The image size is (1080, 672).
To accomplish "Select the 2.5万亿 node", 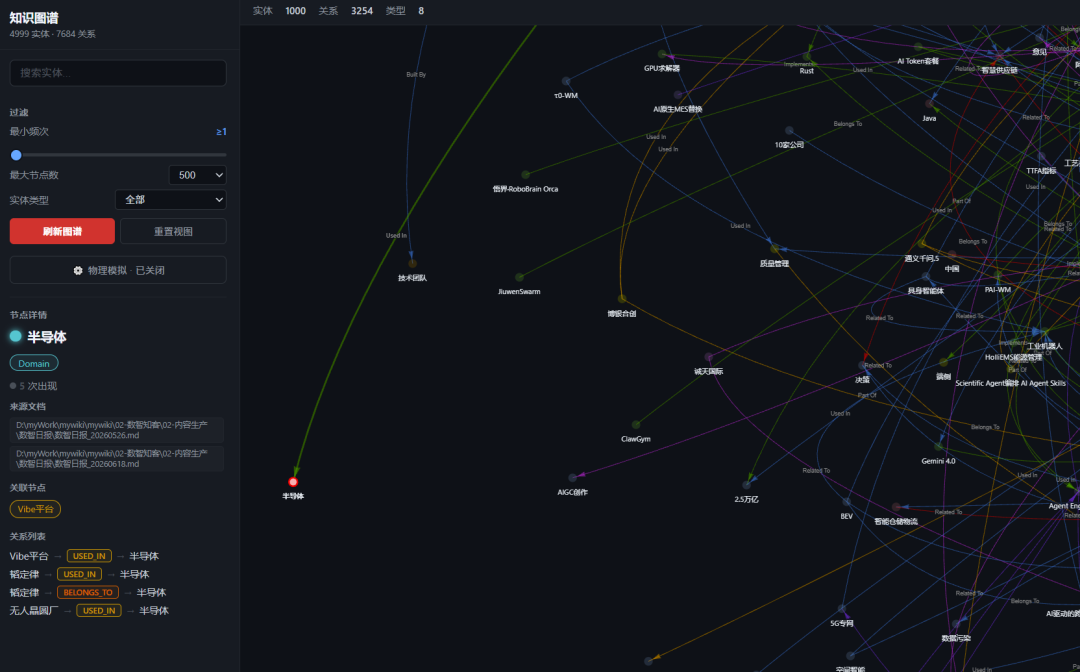I will pos(746,485).
